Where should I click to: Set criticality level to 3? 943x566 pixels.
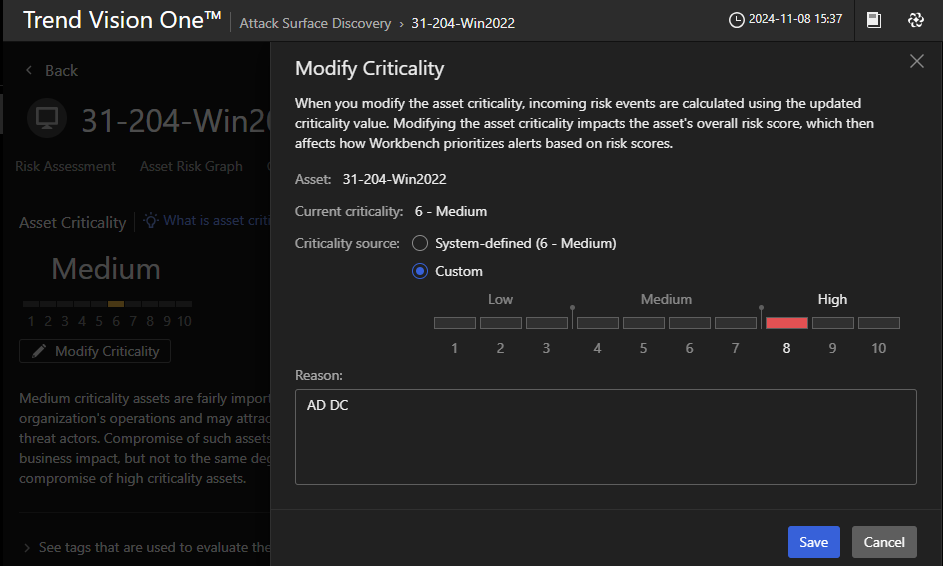[x=546, y=323]
